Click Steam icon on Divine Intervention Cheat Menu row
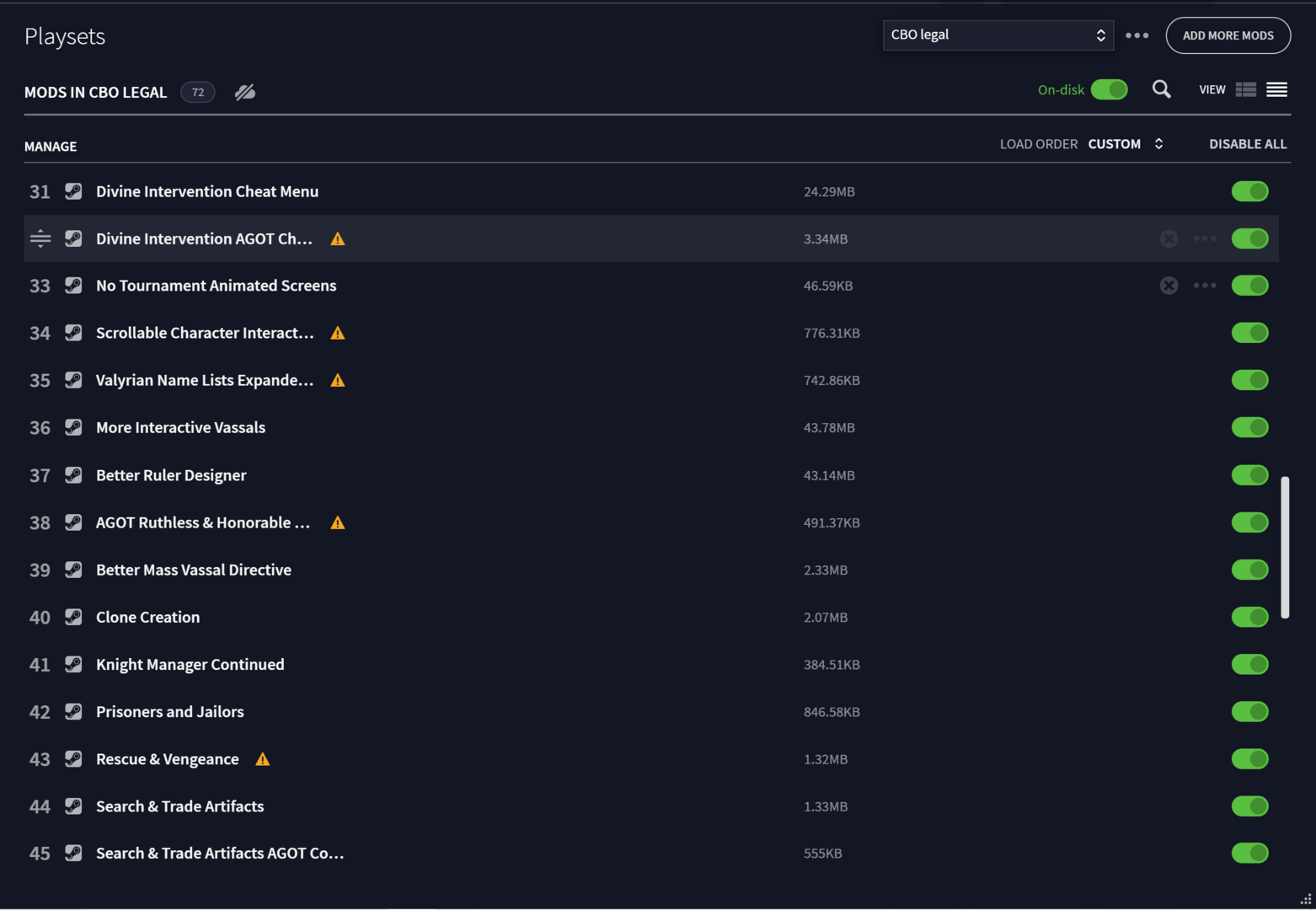Image resolution: width=1316 pixels, height=910 pixels. [74, 191]
